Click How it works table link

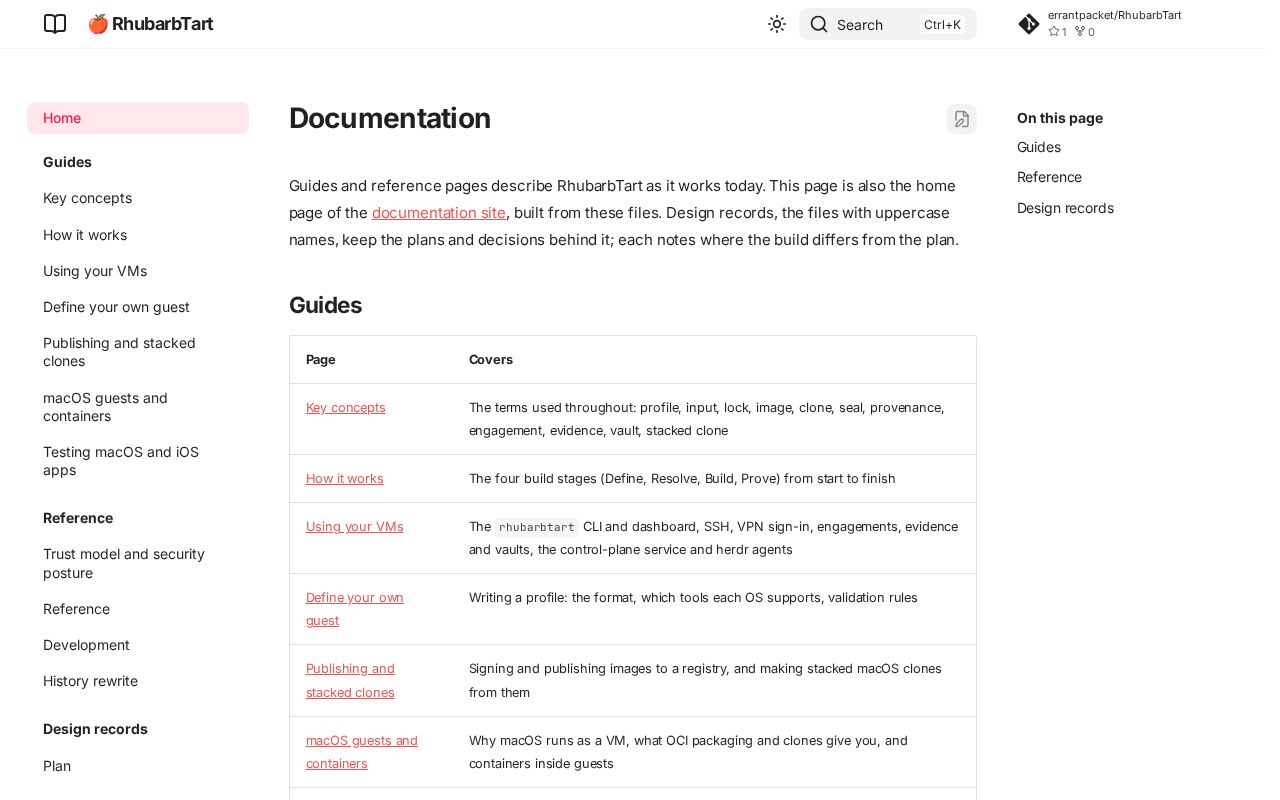tap(345, 478)
